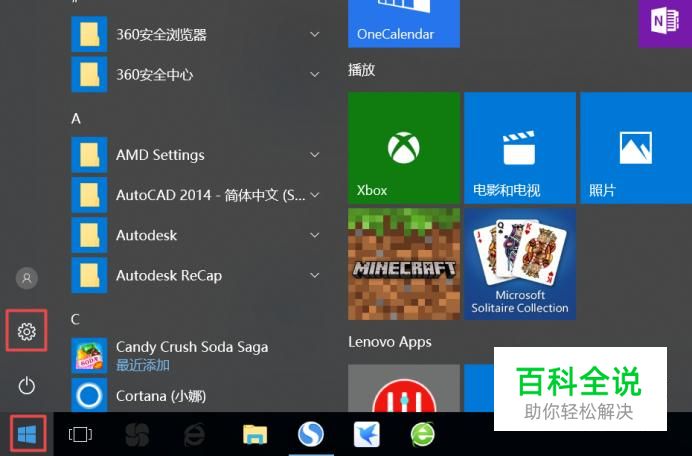Open Sogou browser taskbar icon
This screenshot has width=692, height=456.
[x=311, y=434]
